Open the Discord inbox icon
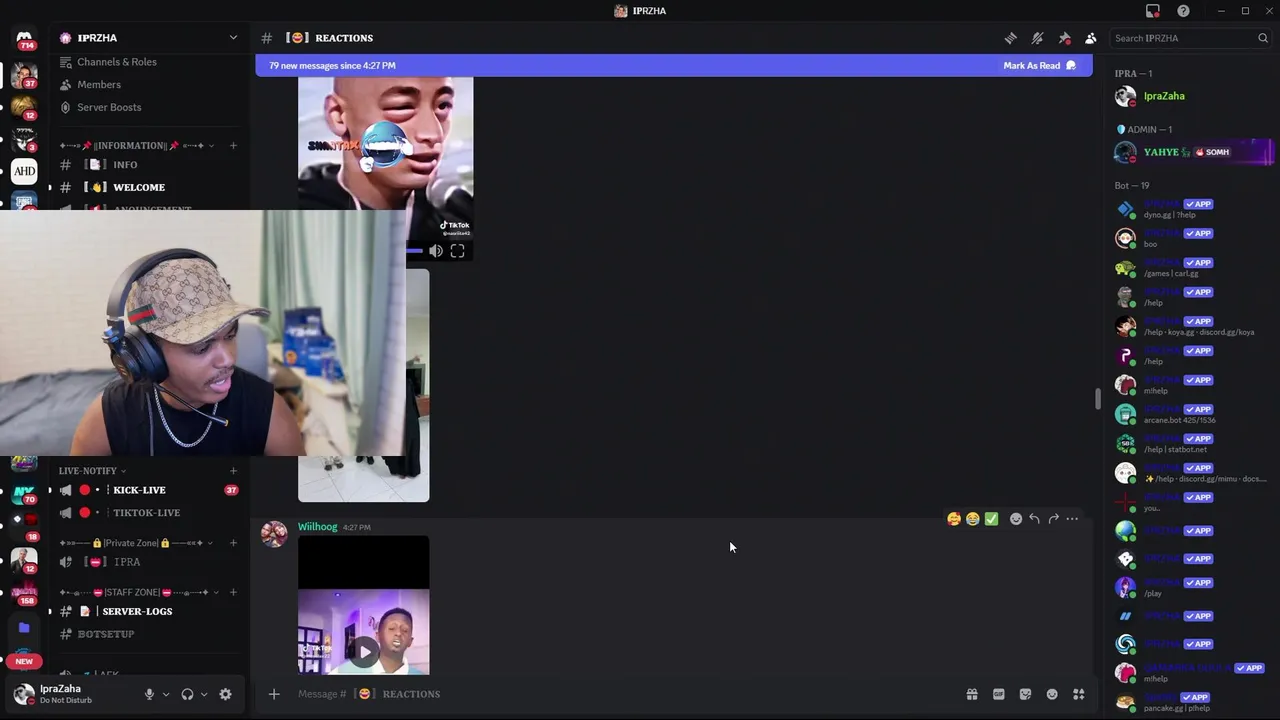The width and height of the screenshot is (1280, 720). tap(1153, 11)
